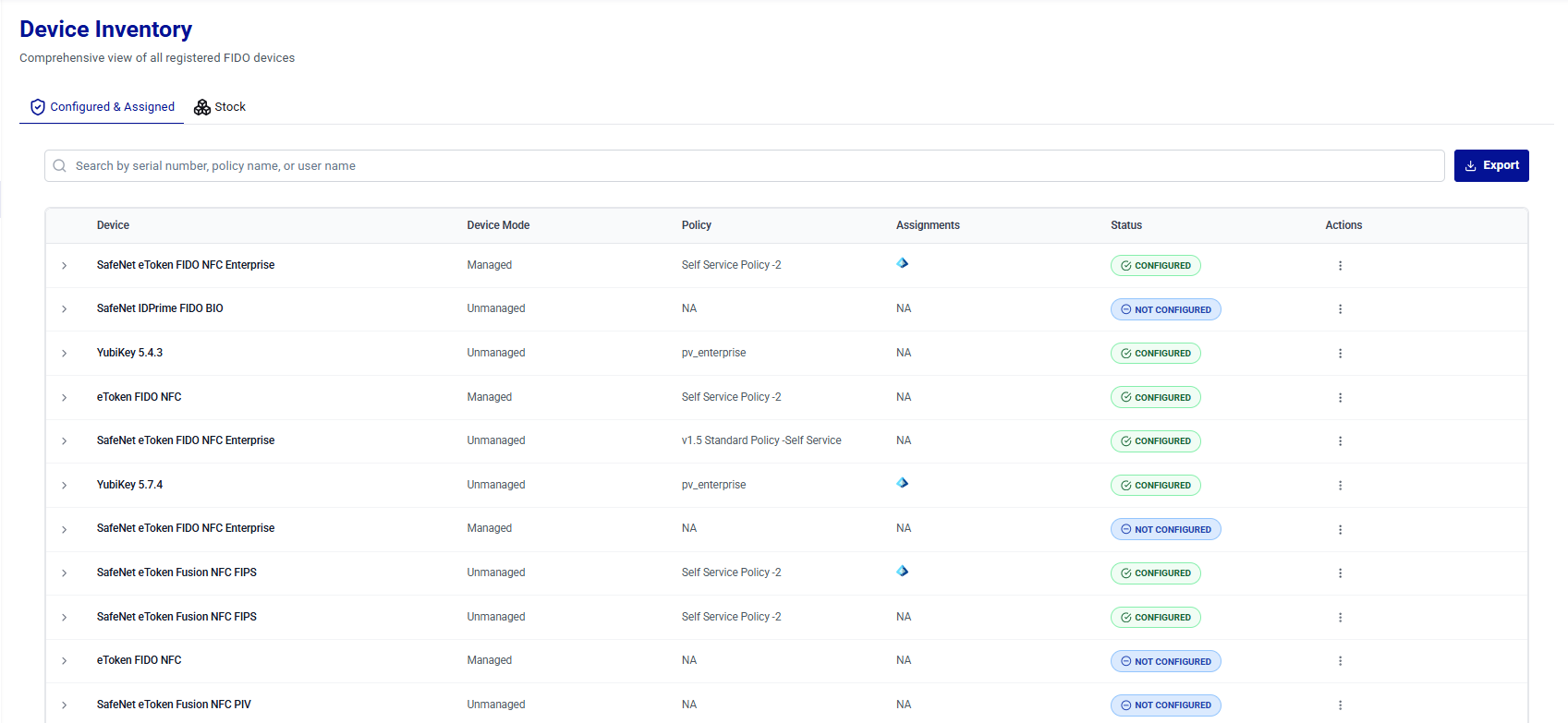The image size is (1568, 723).
Task: Open actions menu for YubiKey 5.7.4
Action: click(x=1340, y=486)
